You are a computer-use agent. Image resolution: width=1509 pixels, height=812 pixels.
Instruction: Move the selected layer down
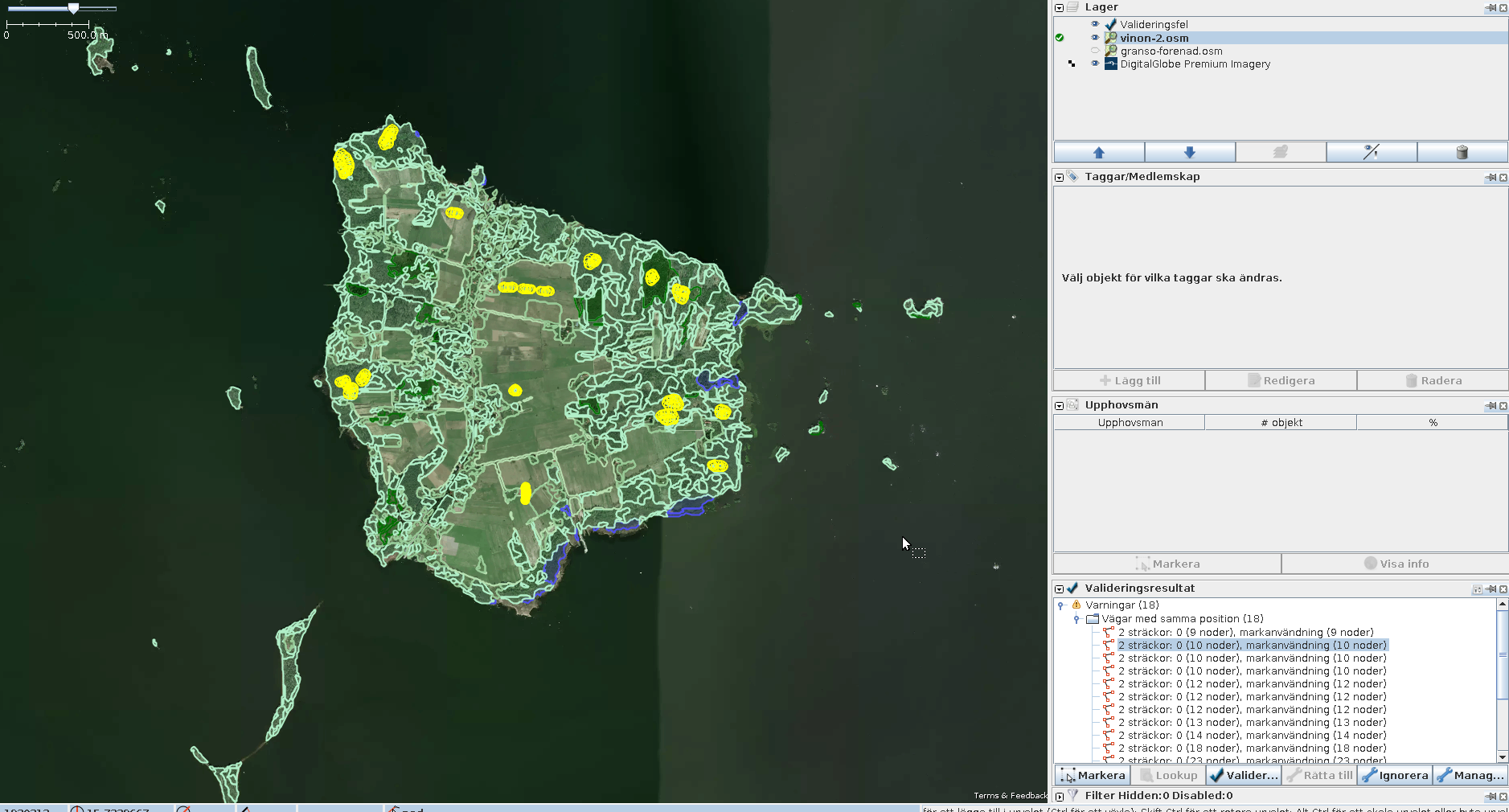click(1189, 153)
